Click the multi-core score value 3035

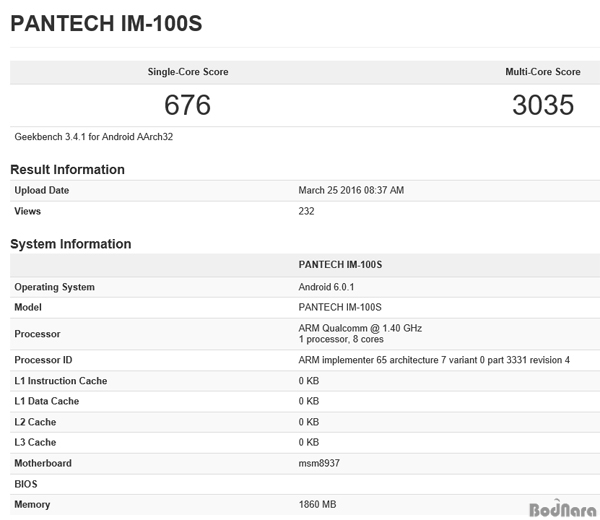(x=543, y=105)
